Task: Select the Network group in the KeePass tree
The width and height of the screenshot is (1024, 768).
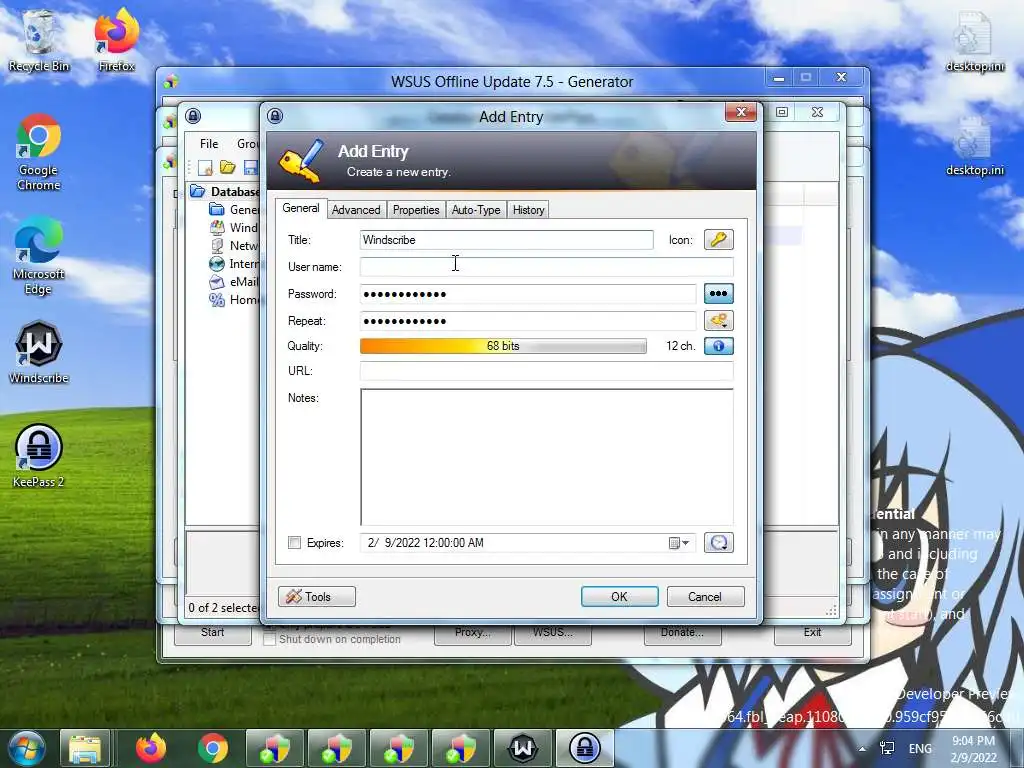Action: click(234, 246)
